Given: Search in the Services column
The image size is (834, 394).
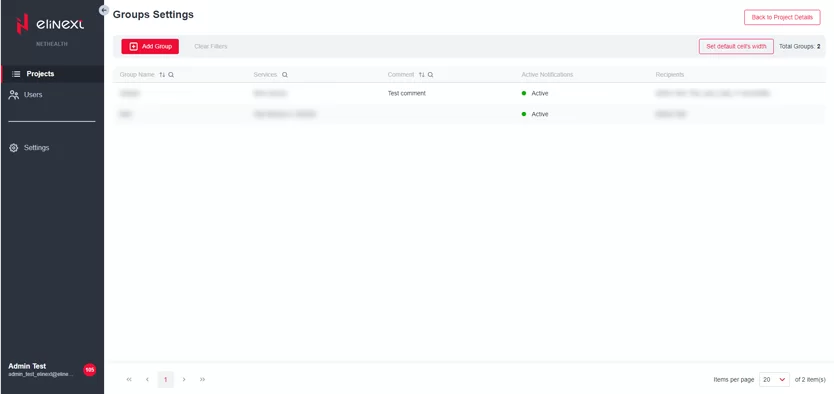Looking at the screenshot, I should (285, 75).
